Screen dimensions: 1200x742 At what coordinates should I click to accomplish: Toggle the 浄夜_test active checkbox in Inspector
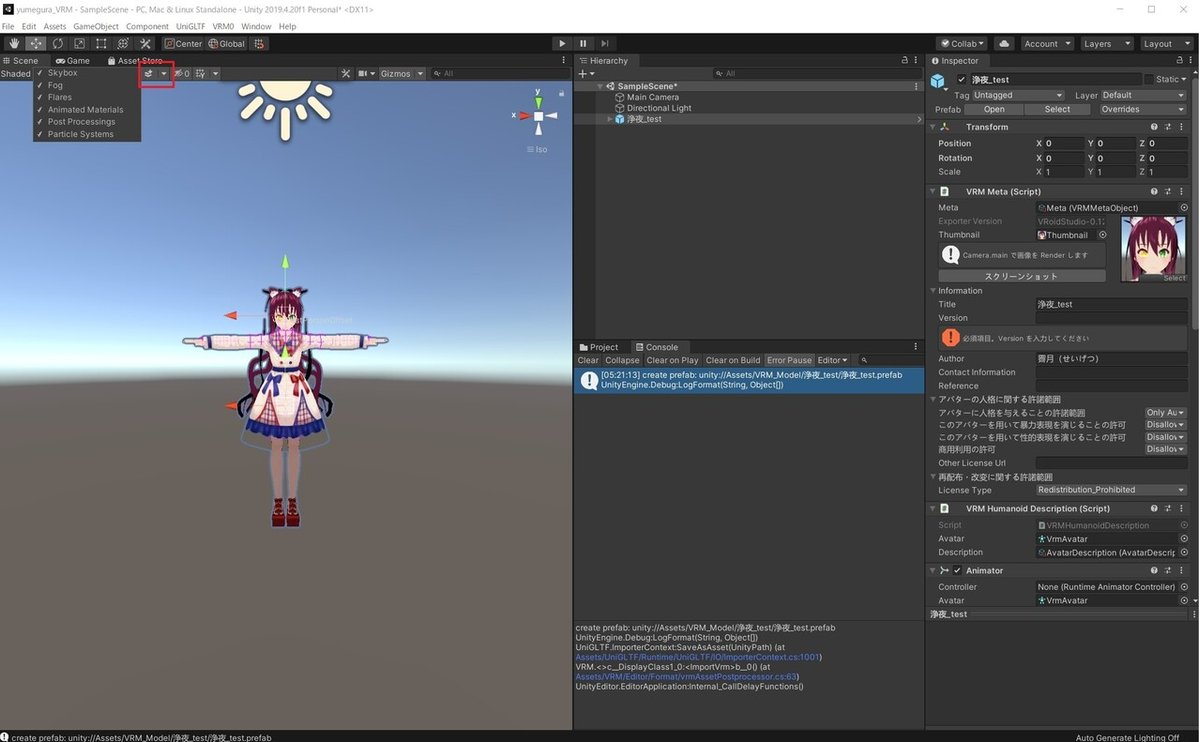click(x=963, y=79)
